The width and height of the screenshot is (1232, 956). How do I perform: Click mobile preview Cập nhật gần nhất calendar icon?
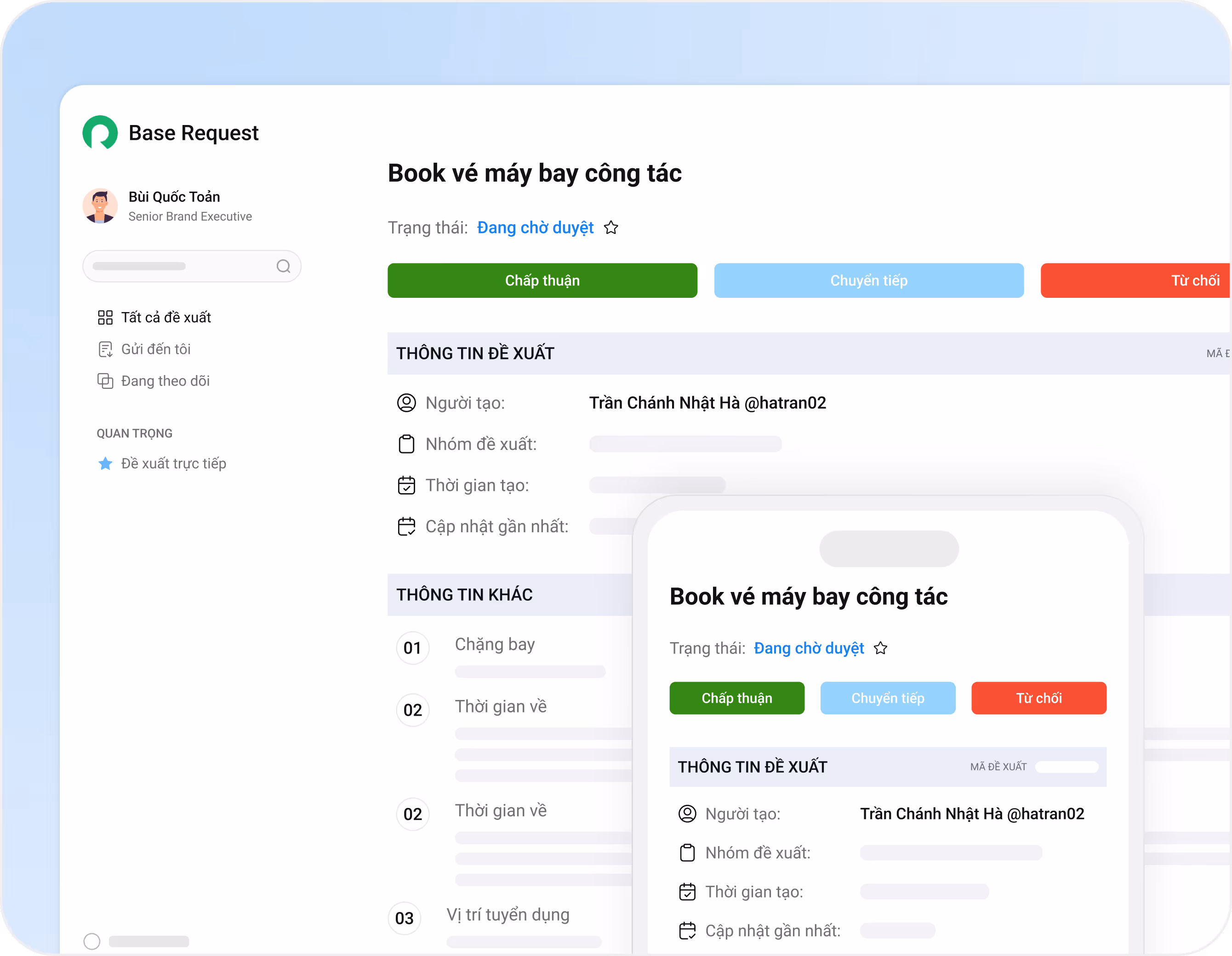687,931
